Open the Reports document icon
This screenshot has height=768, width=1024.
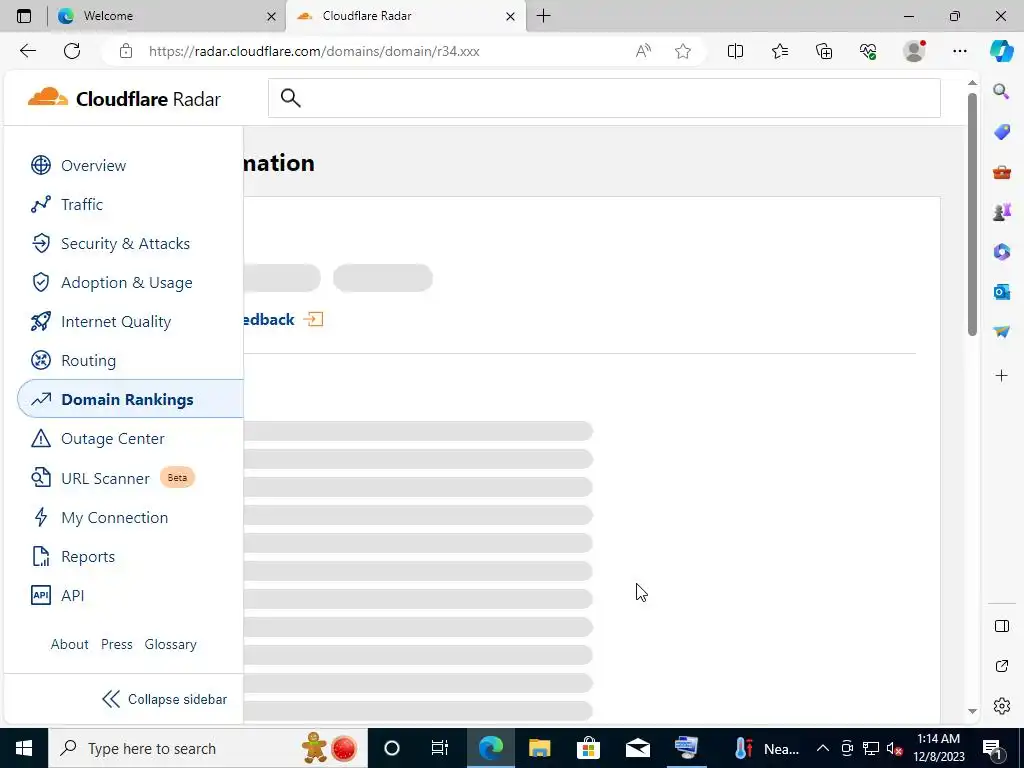click(40, 556)
